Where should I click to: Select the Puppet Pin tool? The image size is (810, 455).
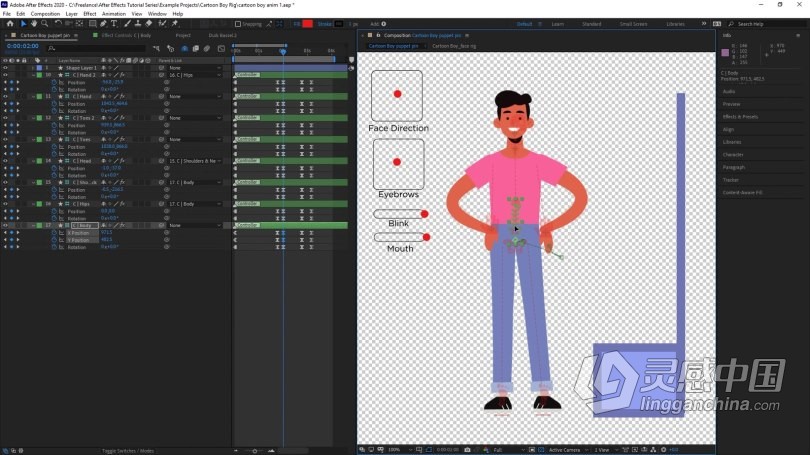pos(175,24)
